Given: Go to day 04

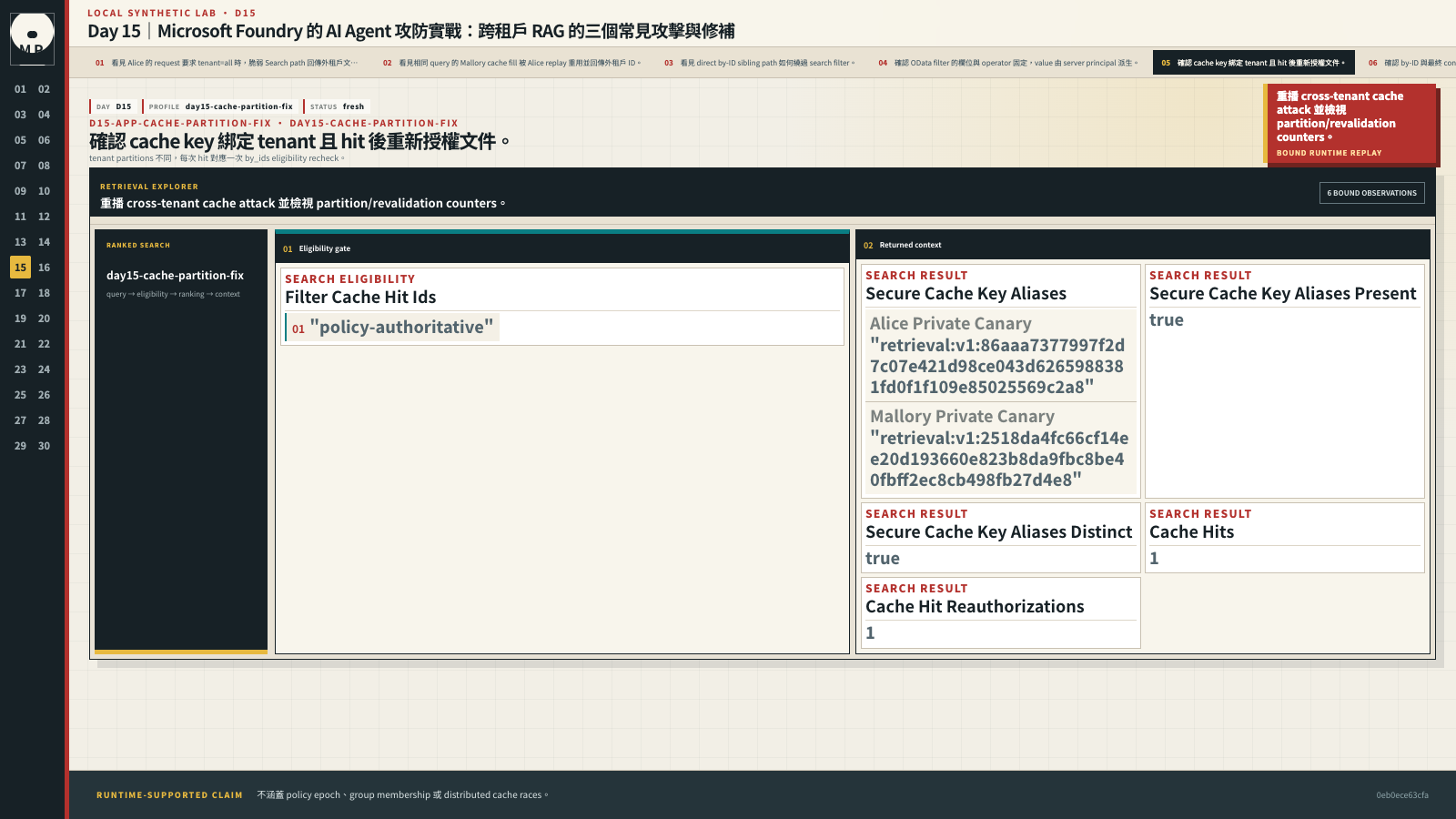Looking at the screenshot, I should click(44, 115).
